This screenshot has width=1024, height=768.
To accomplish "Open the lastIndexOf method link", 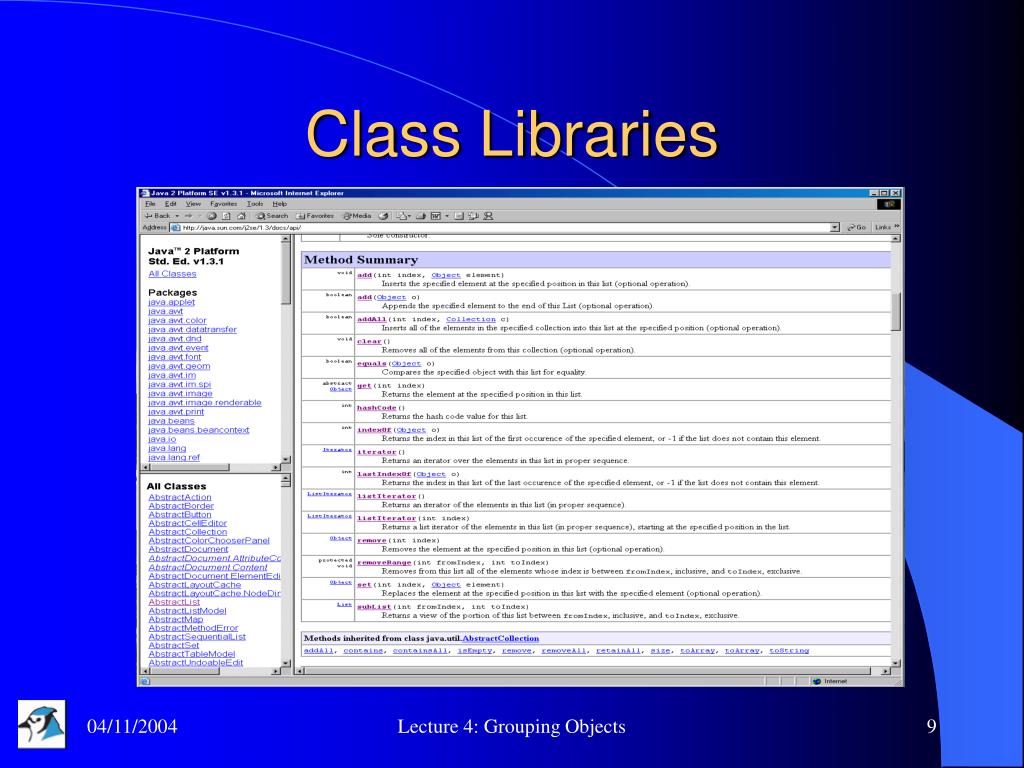I will [x=385, y=475].
